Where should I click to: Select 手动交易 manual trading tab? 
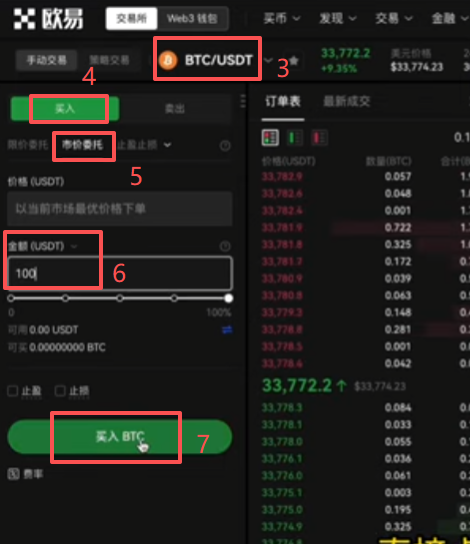click(46, 60)
